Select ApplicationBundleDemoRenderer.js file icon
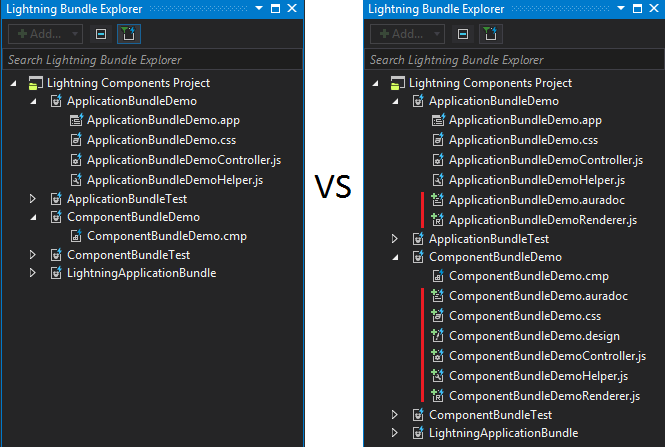 437,219
